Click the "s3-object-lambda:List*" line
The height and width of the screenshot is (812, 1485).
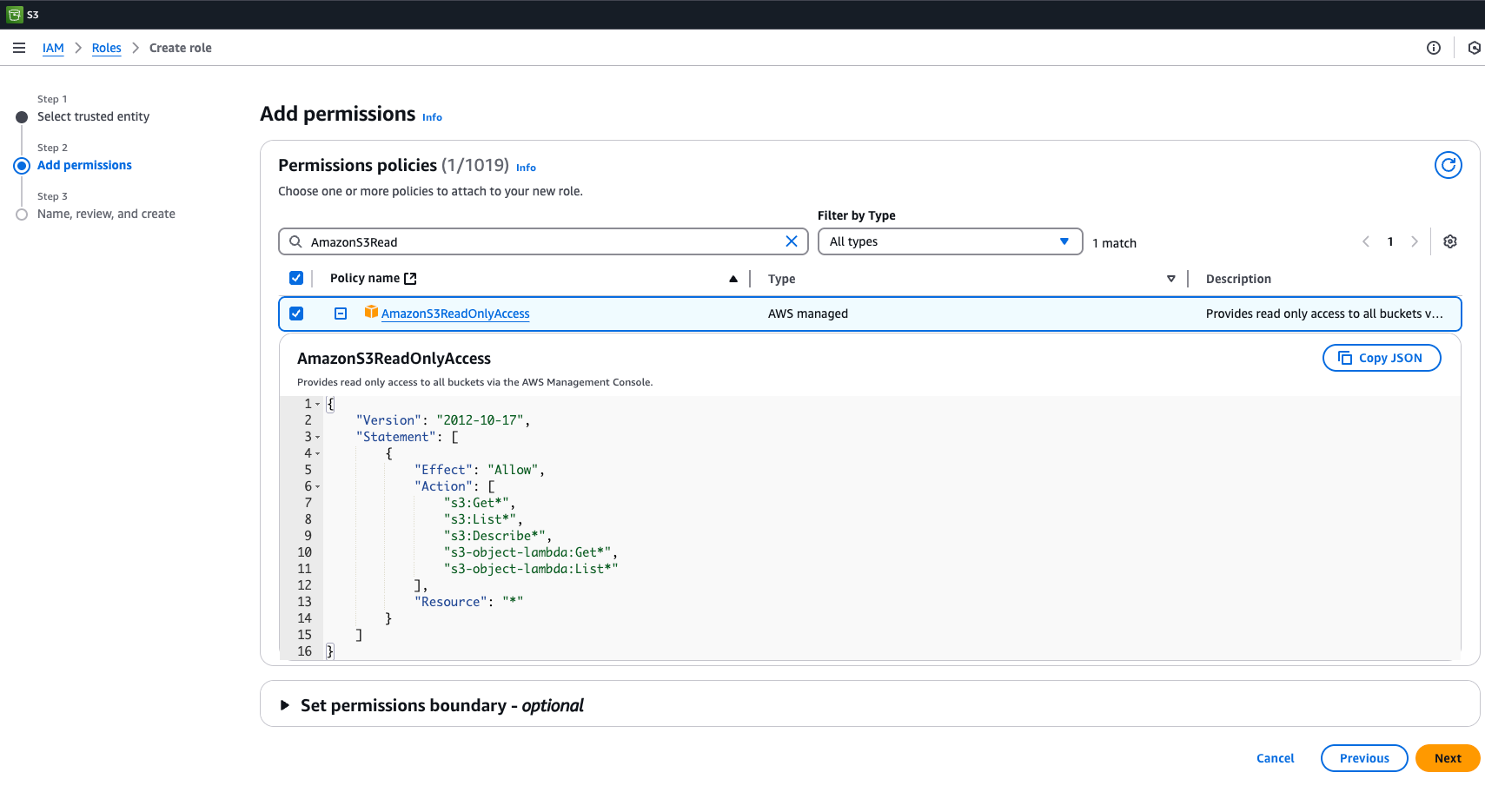(x=531, y=569)
